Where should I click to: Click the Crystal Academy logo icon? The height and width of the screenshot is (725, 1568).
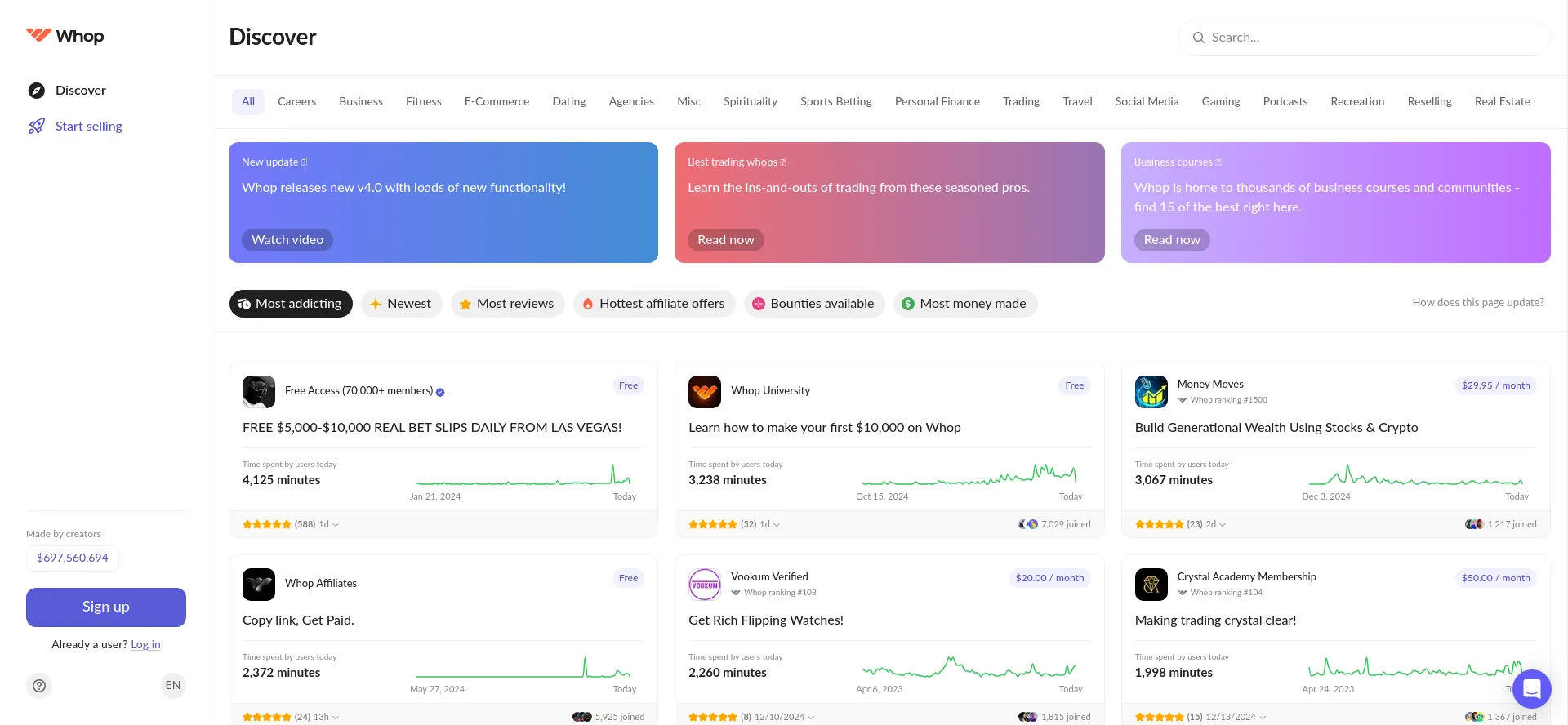coord(1151,585)
